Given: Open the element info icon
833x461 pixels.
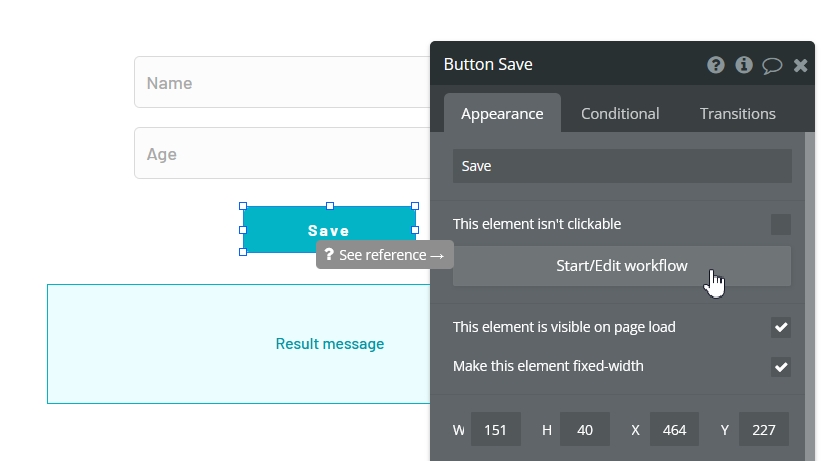Looking at the screenshot, I should coord(743,65).
